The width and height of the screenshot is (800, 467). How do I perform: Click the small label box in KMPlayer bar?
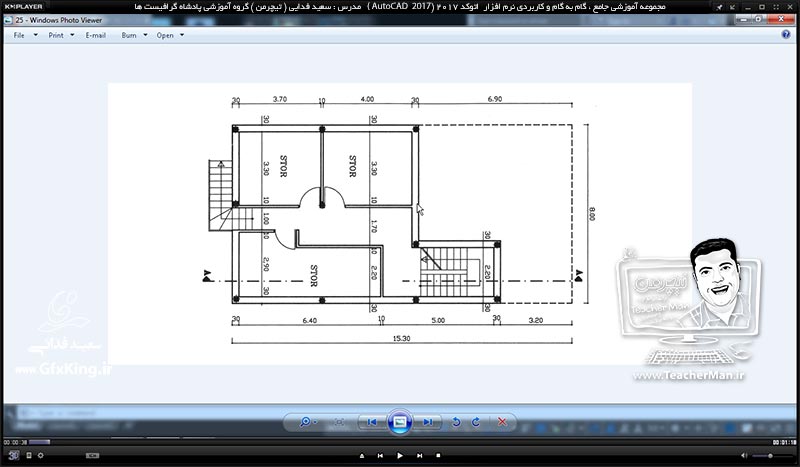pos(92,455)
